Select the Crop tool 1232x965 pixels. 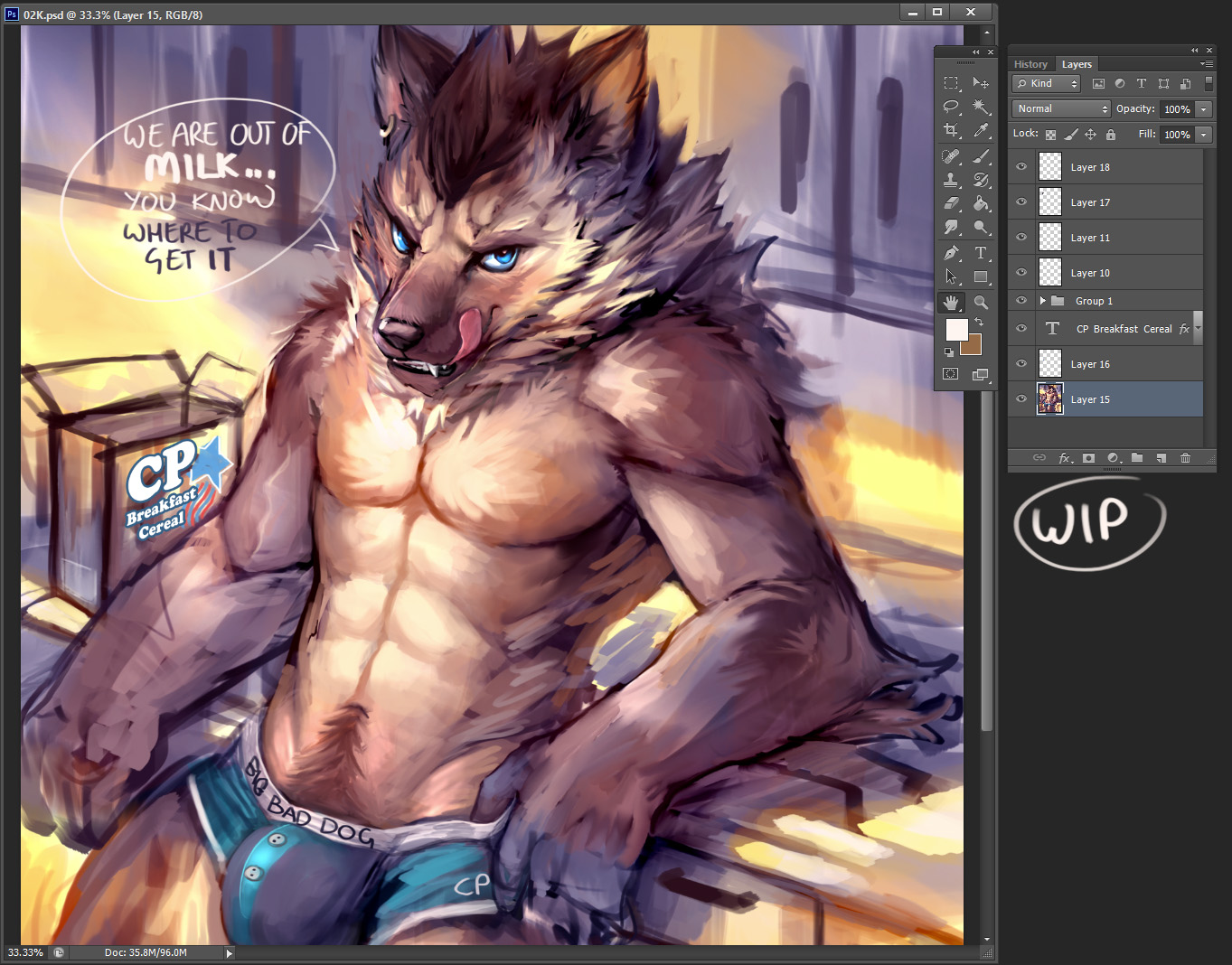coord(951,130)
